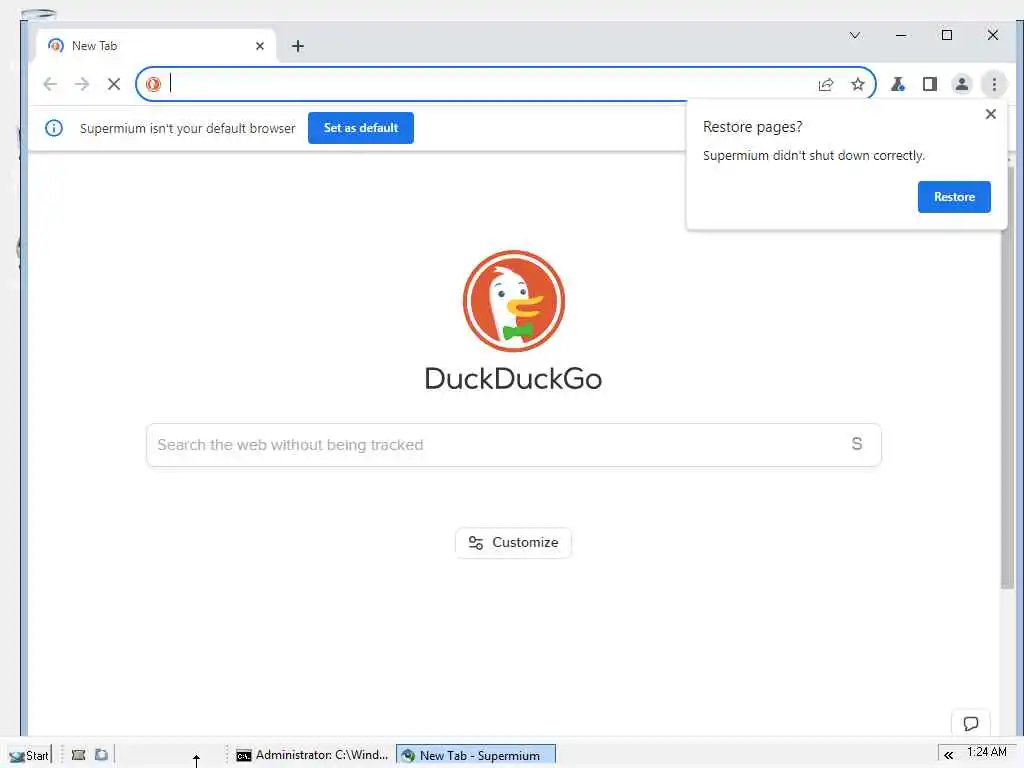Go back using the back arrow
The image size is (1024, 768).
click(x=50, y=84)
